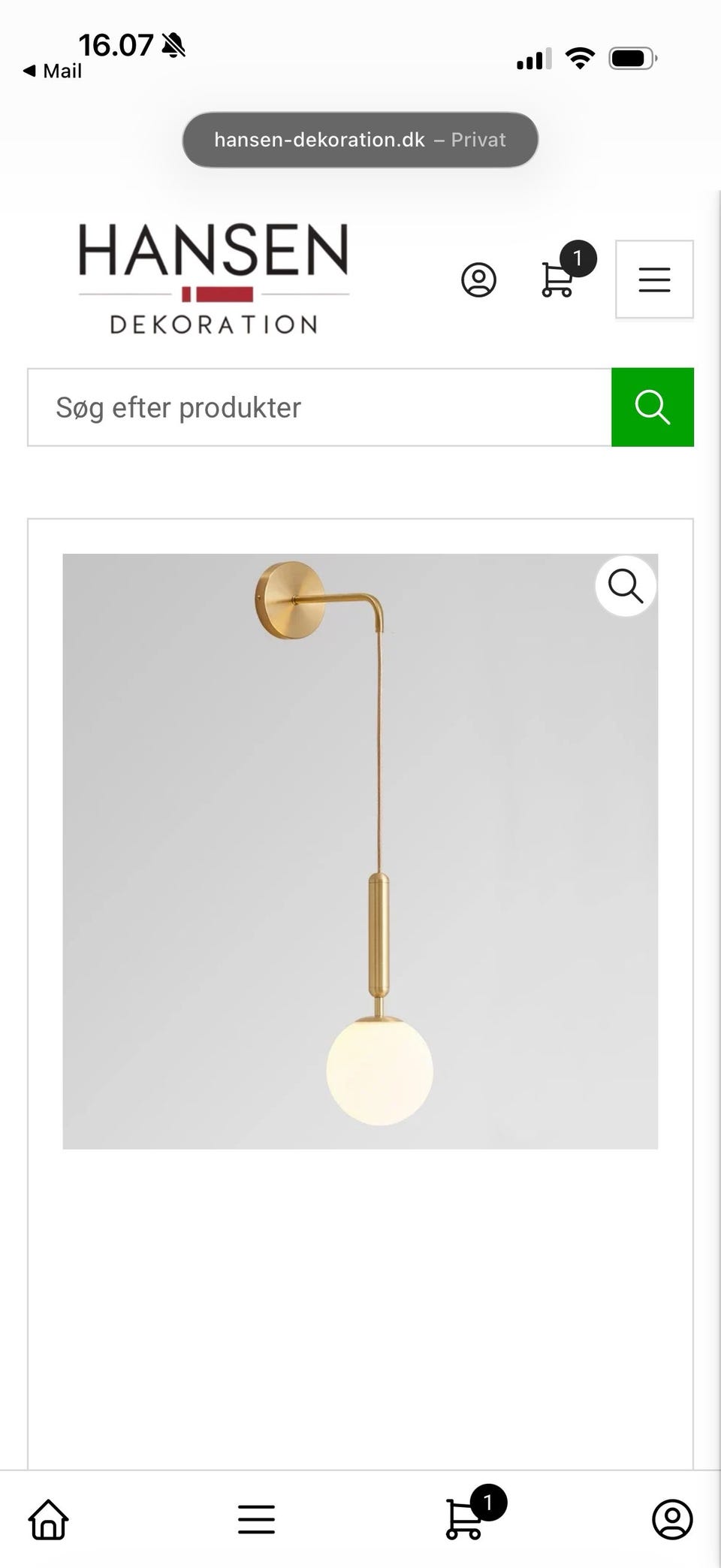Open the brass wall lamp product image

[x=360, y=851]
